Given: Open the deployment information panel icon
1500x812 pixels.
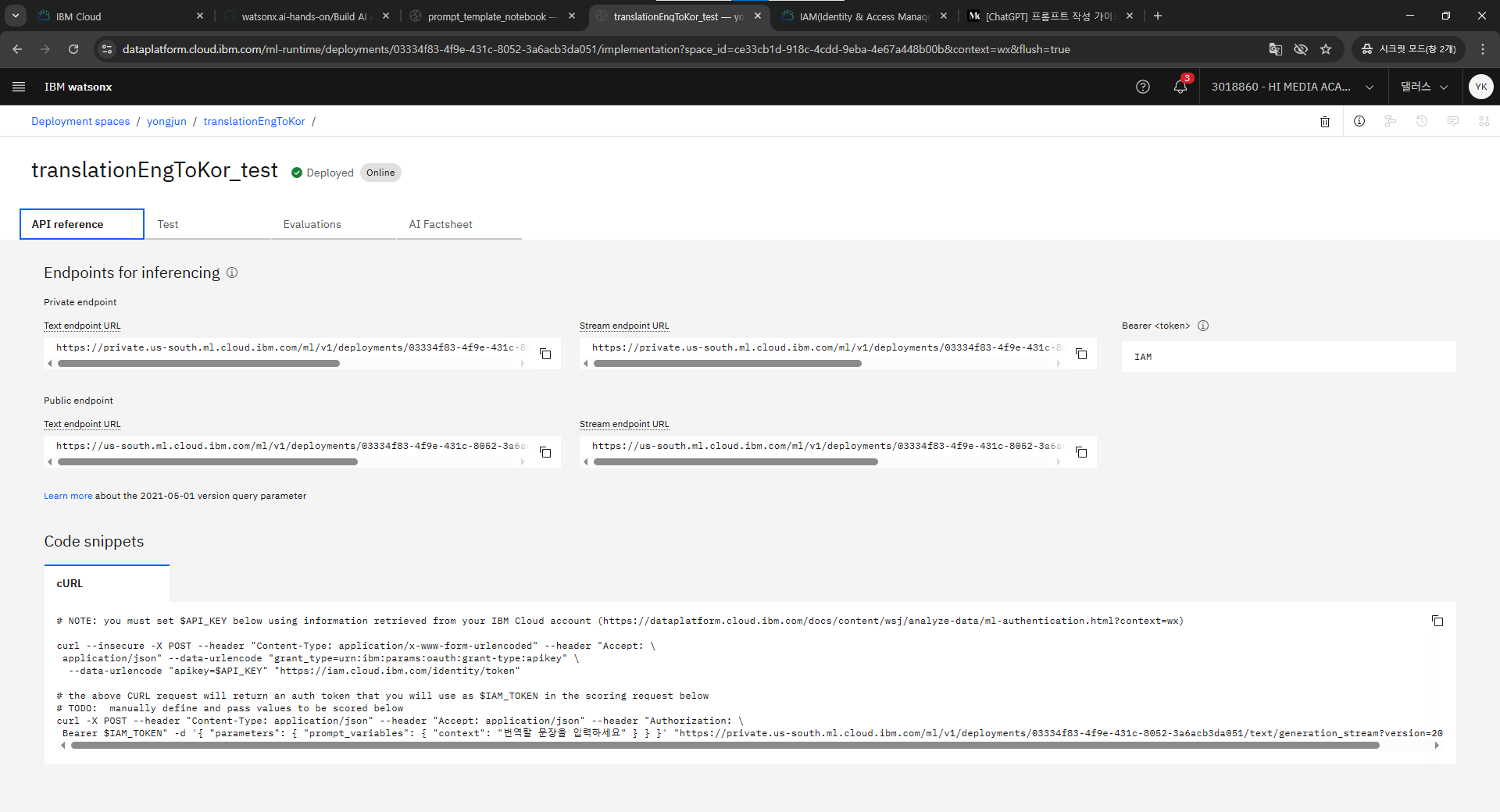Looking at the screenshot, I should pyautogui.click(x=1359, y=121).
